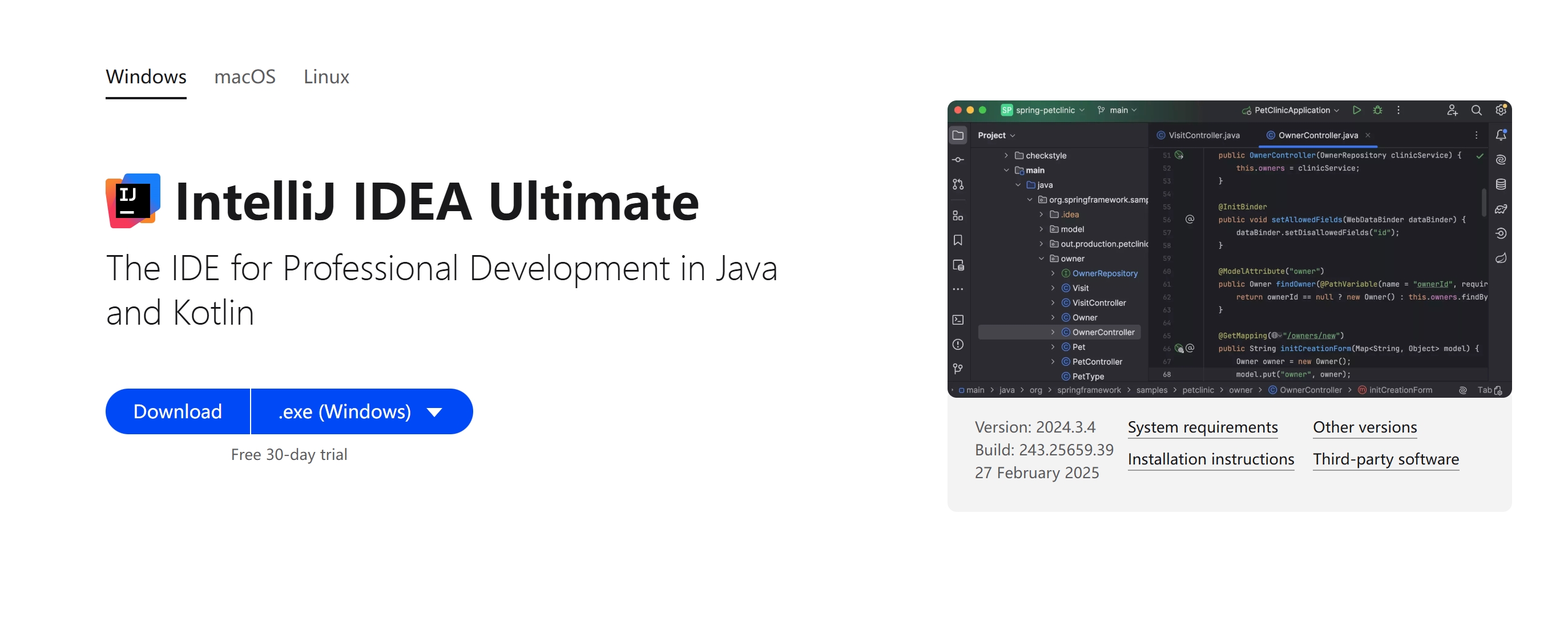Switch to the macOS tab
The image size is (1568, 618).
tap(245, 76)
